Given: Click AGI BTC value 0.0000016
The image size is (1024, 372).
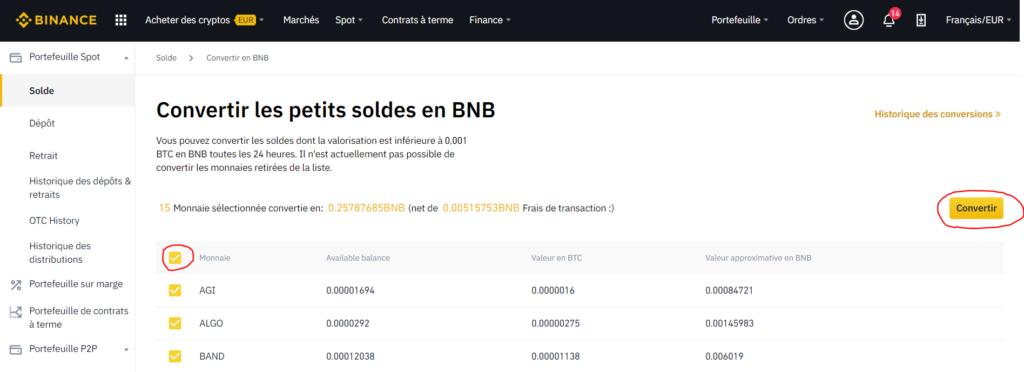Looking at the screenshot, I should 553,290.
